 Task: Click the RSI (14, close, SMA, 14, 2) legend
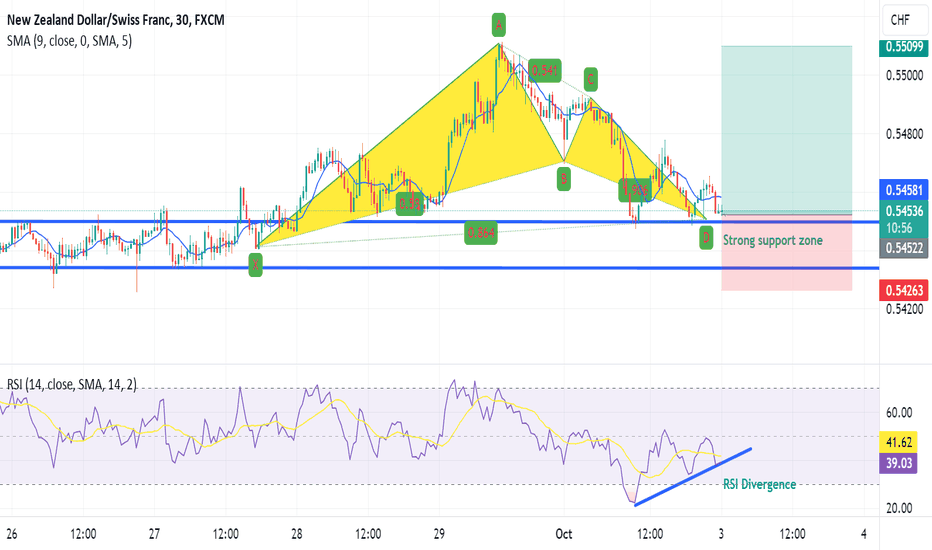(x=72, y=385)
